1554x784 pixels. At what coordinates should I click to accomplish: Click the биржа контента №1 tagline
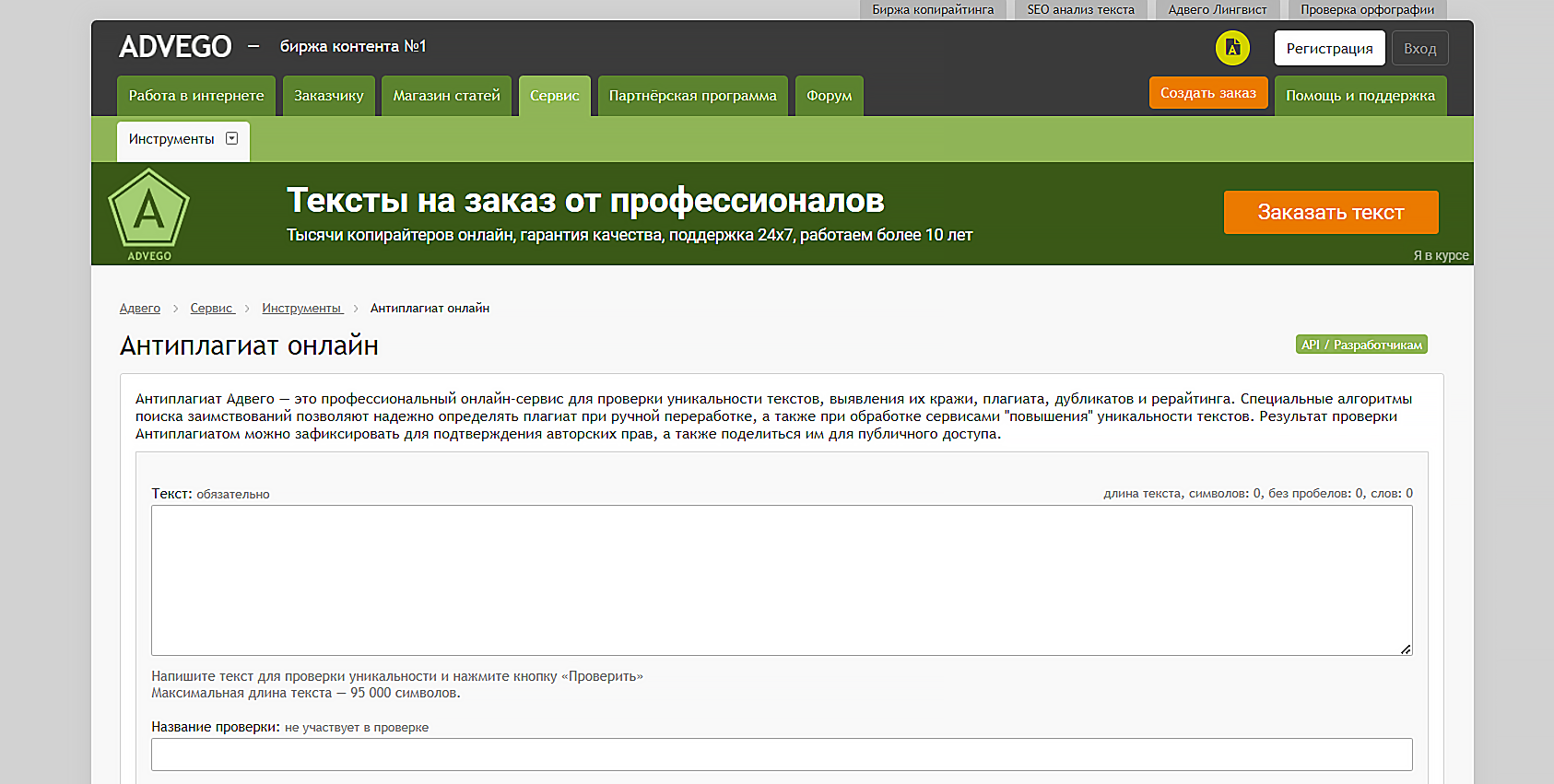tap(353, 46)
